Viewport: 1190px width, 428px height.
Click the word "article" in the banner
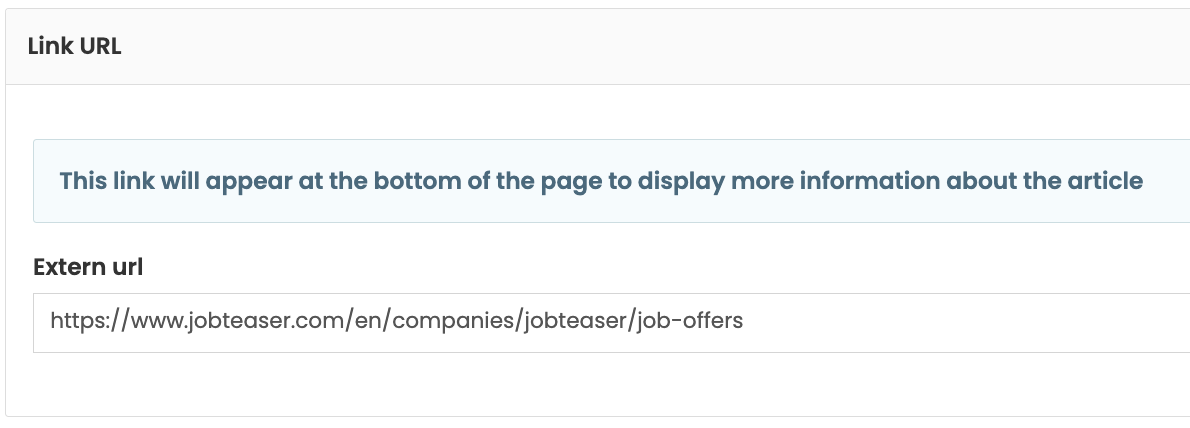[x=1108, y=181]
